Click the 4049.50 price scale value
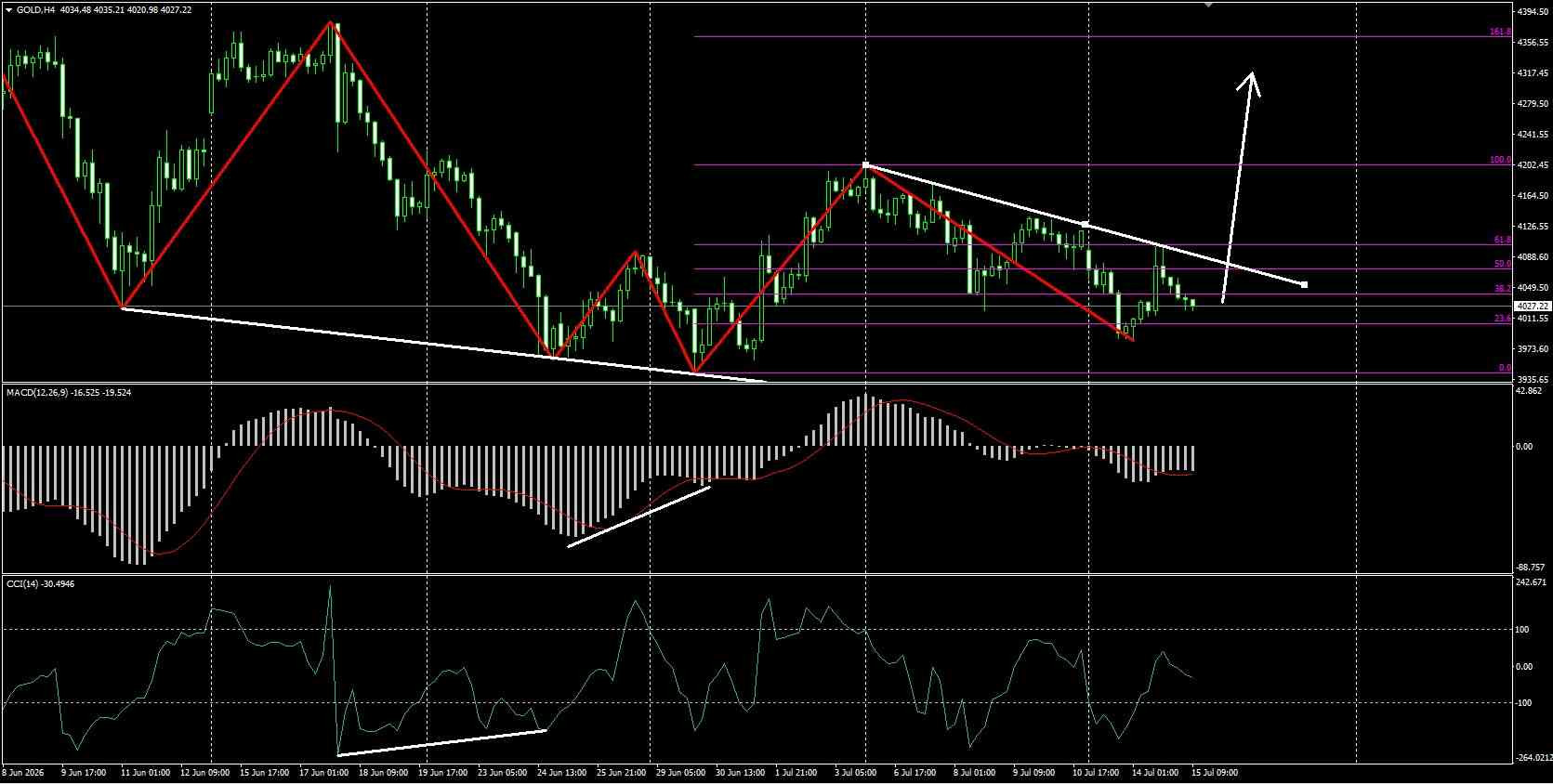The height and width of the screenshot is (784, 1553). [x=1532, y=288]
